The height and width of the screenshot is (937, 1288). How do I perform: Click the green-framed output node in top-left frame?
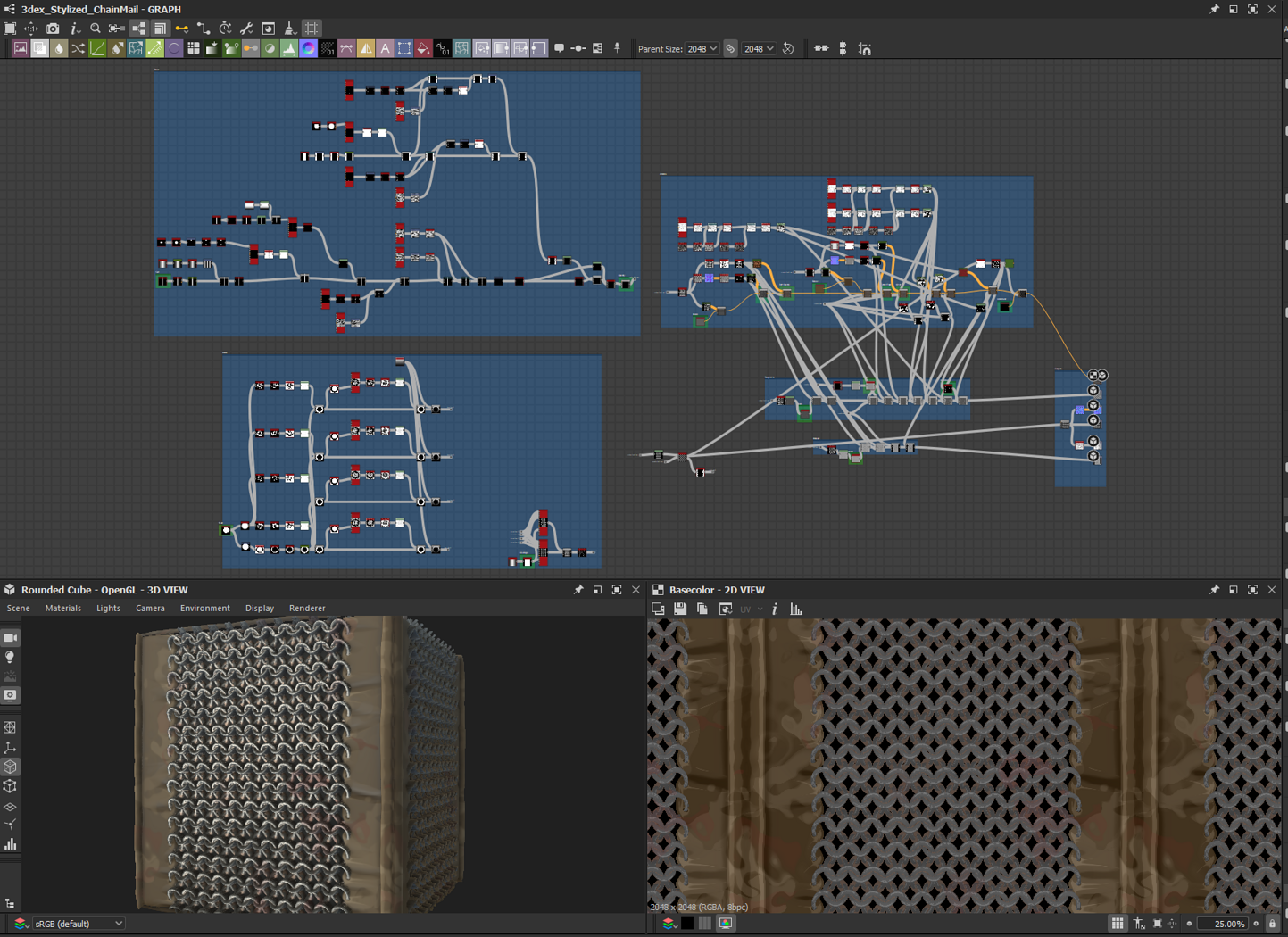627,284
